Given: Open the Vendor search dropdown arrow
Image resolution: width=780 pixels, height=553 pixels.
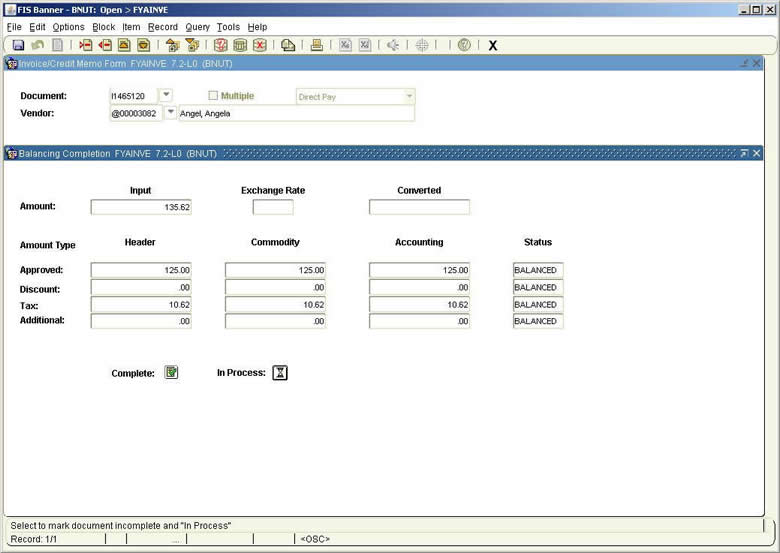Looking at the screenshot, I should [x=170, y=112].
